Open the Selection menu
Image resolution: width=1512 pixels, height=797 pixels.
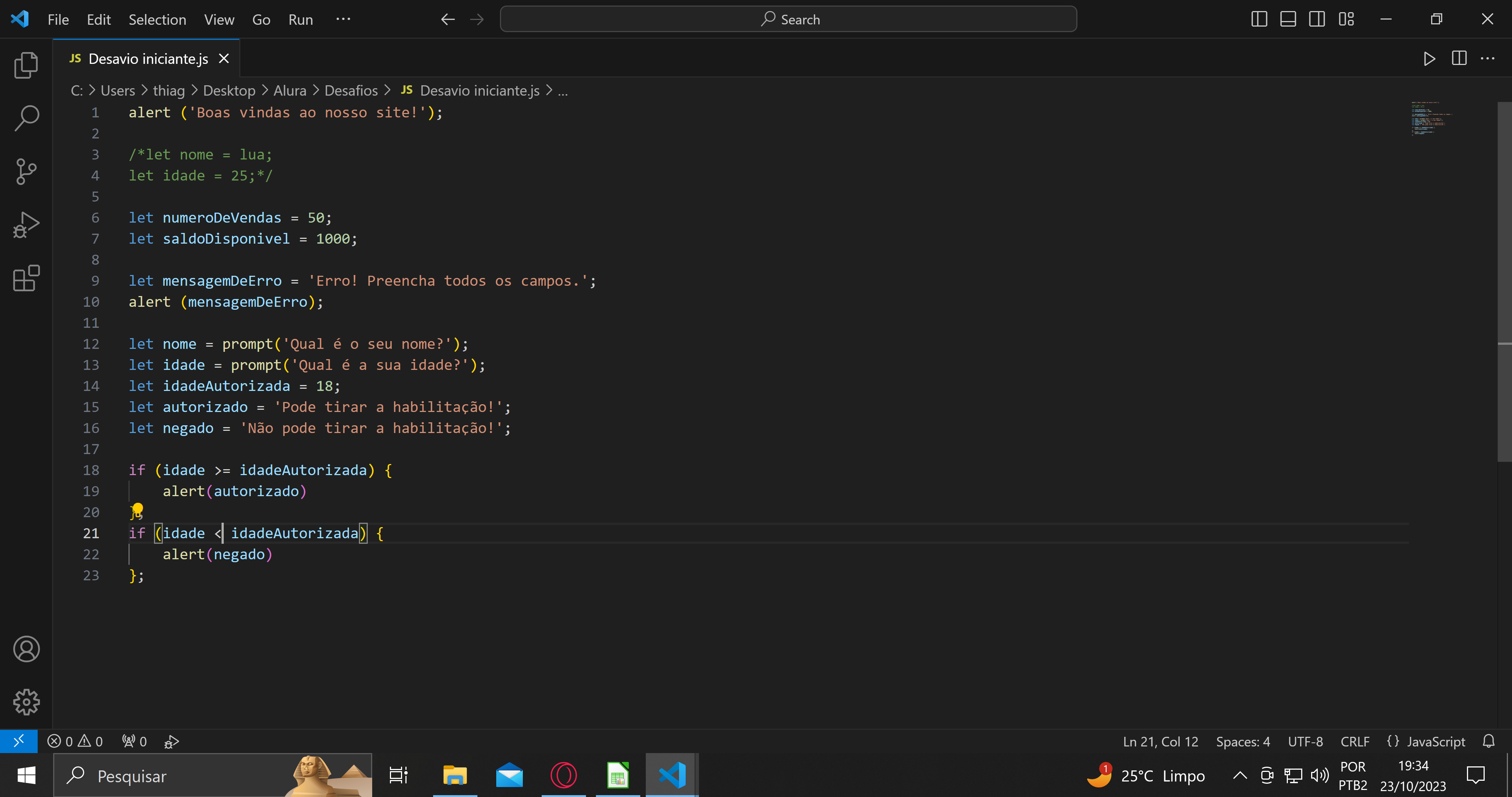tap(157, 19)
